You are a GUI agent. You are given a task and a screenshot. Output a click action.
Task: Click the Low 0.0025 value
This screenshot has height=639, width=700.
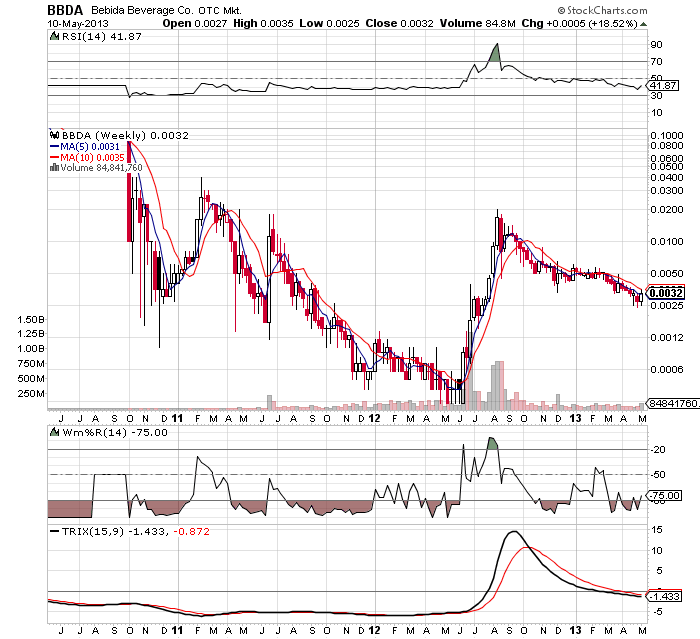(329, 24)
